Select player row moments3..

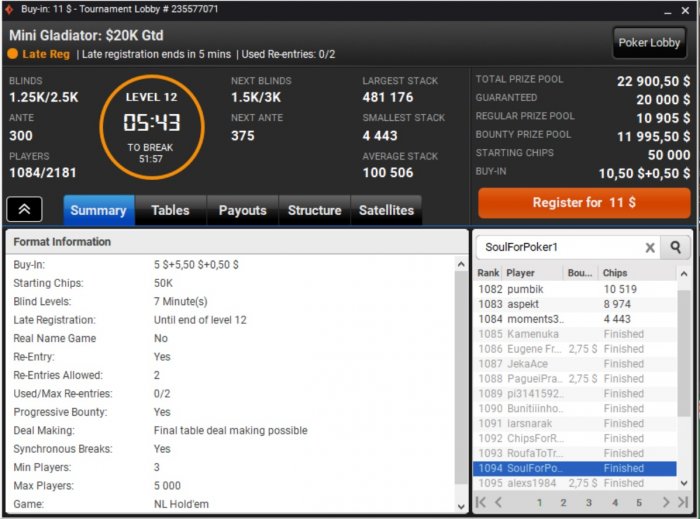point(575,319)
